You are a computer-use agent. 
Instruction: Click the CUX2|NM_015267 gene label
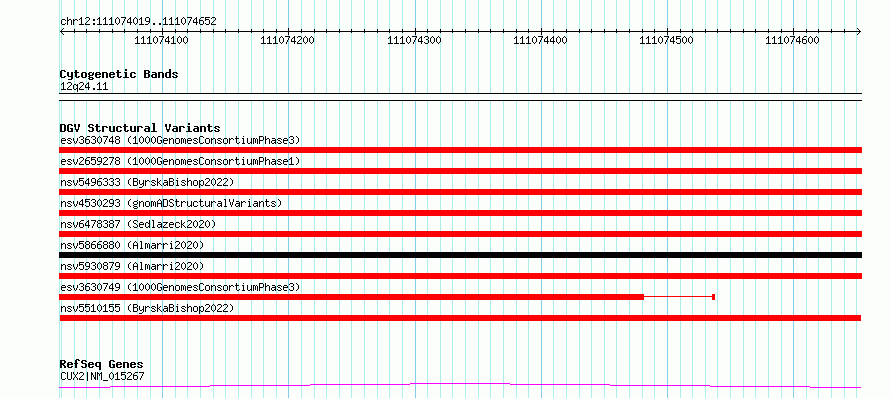point(102,376)
